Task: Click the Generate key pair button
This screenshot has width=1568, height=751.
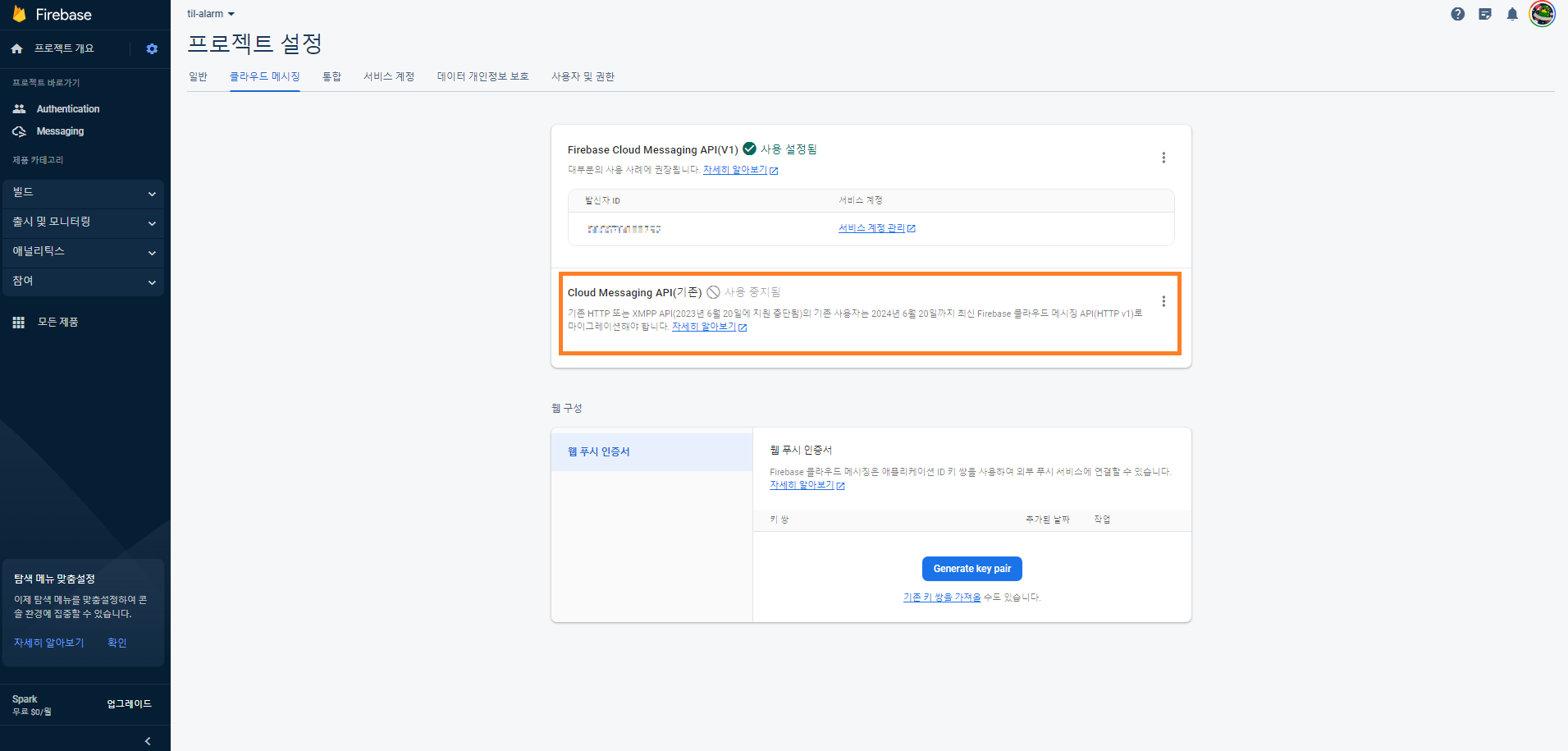Action: [971, 569]
